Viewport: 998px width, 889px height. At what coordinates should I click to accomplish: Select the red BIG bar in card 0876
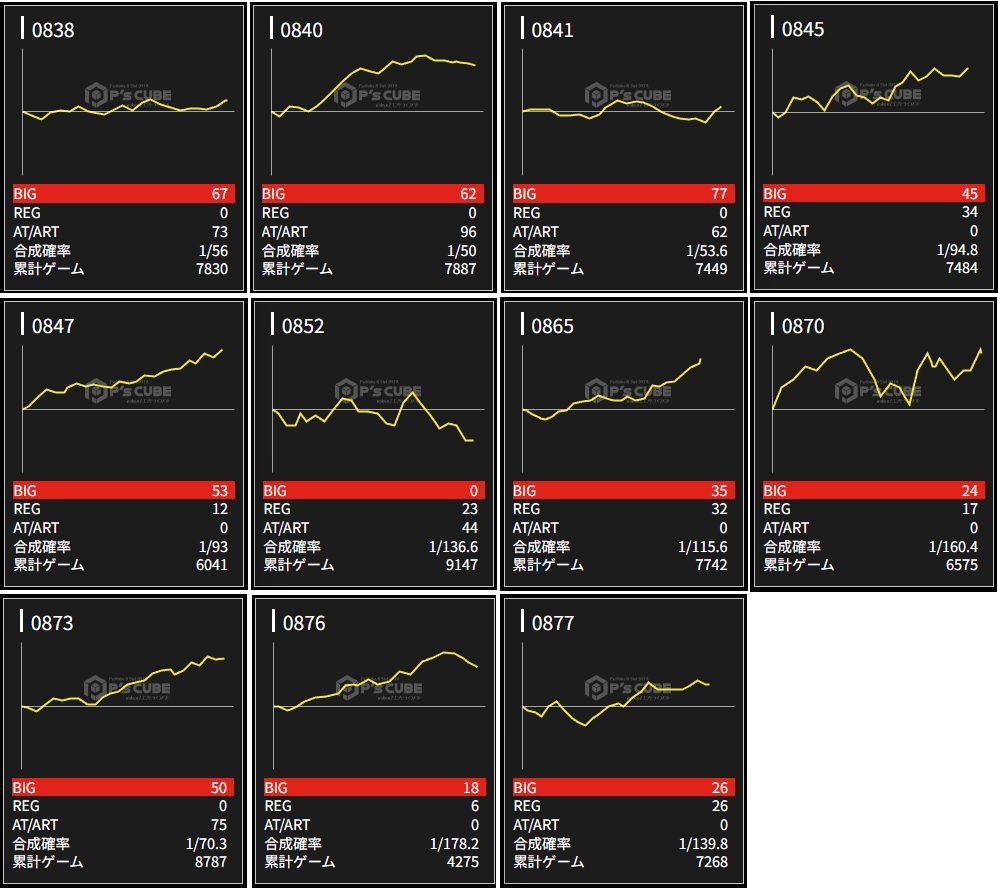pos(372,788)
